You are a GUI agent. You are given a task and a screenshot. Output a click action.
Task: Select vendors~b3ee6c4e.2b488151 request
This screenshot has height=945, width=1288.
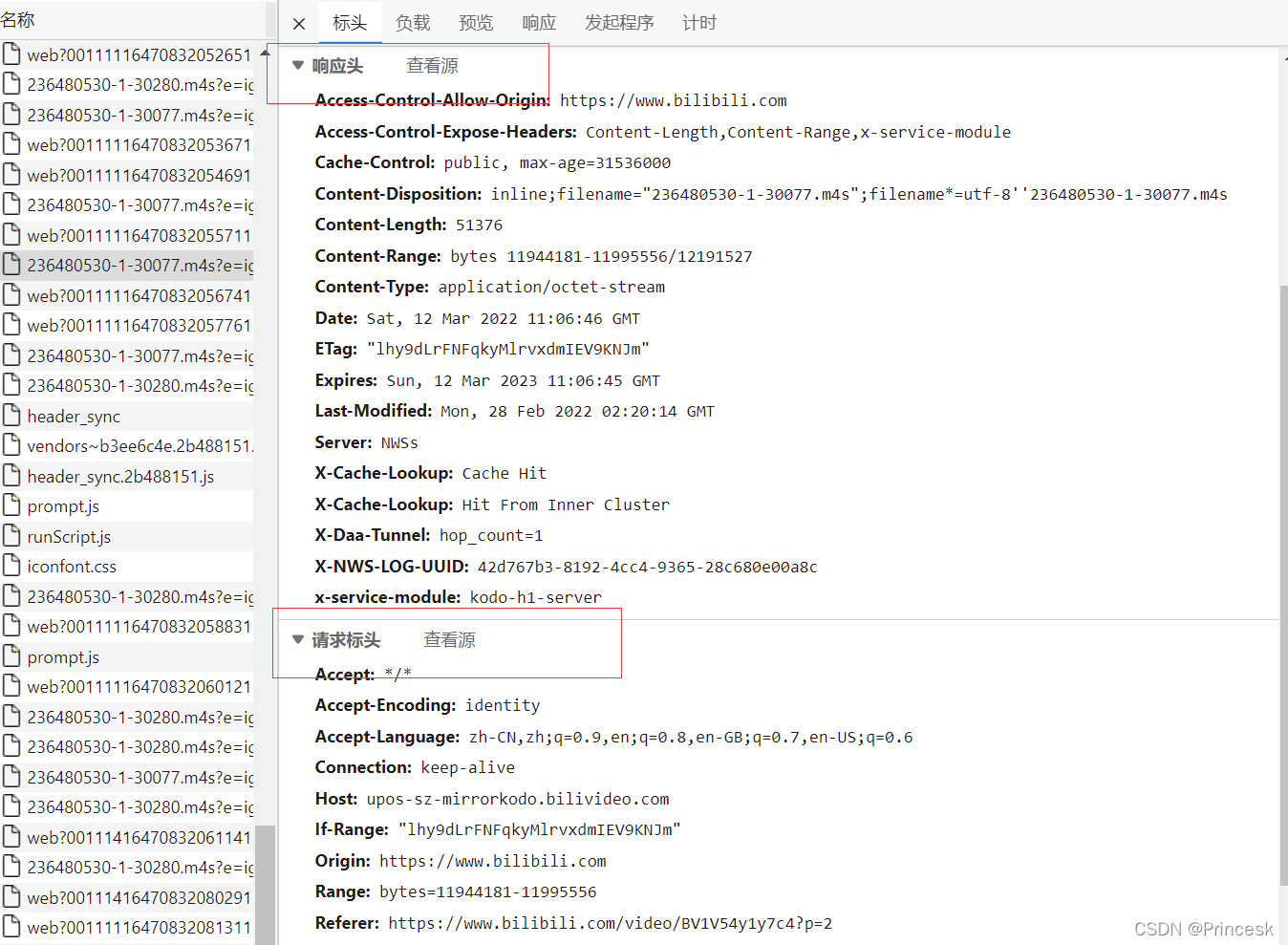[x=127, y=445]
